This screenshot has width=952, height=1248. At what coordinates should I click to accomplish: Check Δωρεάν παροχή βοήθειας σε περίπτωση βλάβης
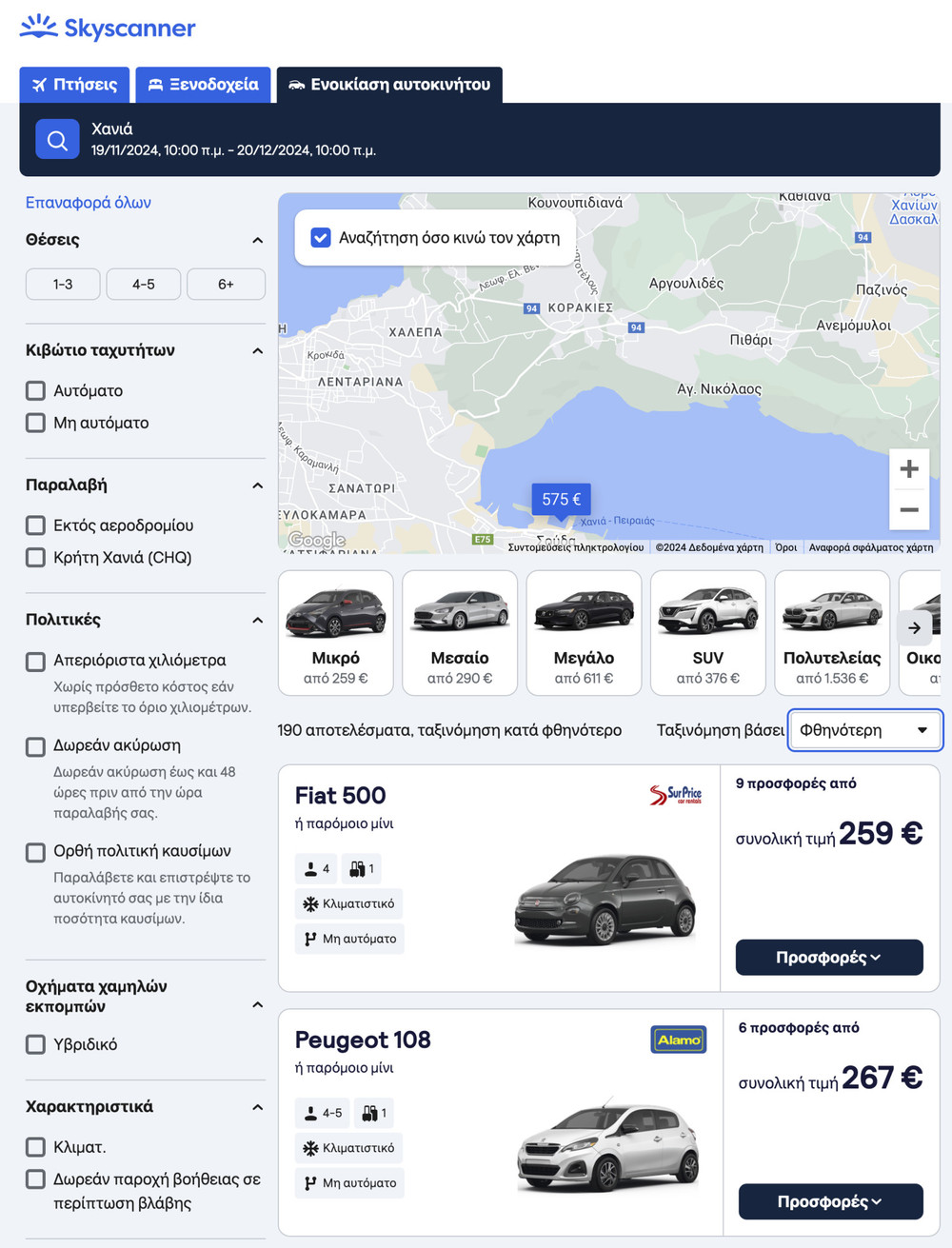coord(36,1179)
